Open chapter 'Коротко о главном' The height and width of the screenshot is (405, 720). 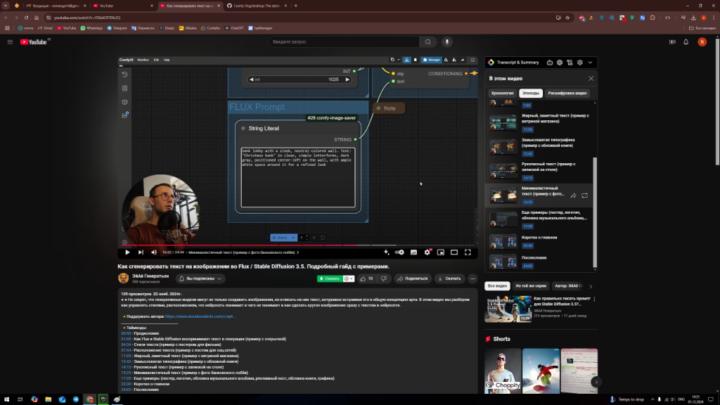point(540,242)
